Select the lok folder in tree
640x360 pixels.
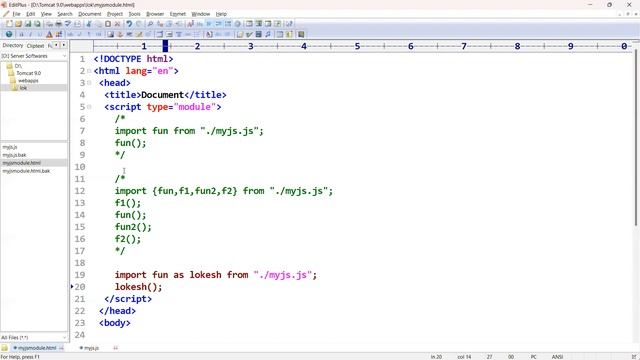23,88
